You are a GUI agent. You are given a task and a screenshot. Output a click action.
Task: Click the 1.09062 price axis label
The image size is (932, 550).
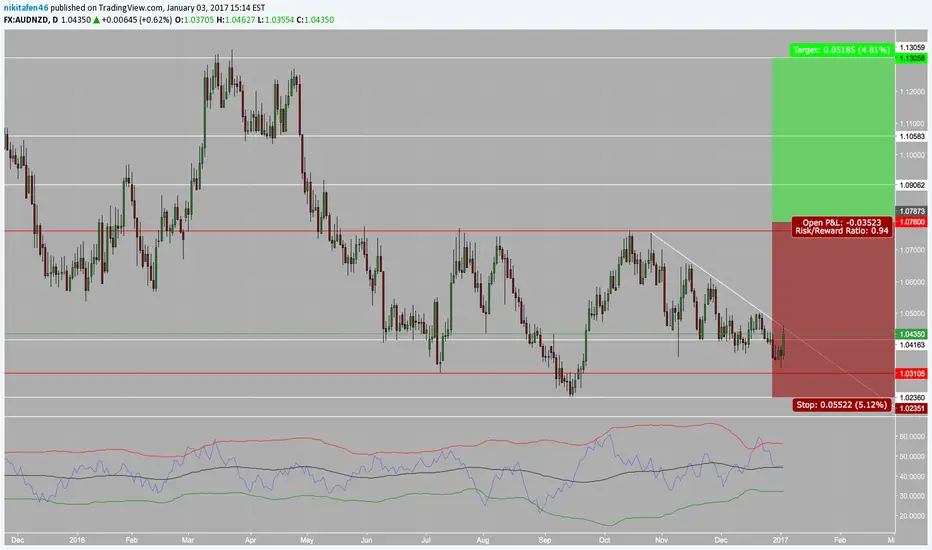[x=912, y=186]
